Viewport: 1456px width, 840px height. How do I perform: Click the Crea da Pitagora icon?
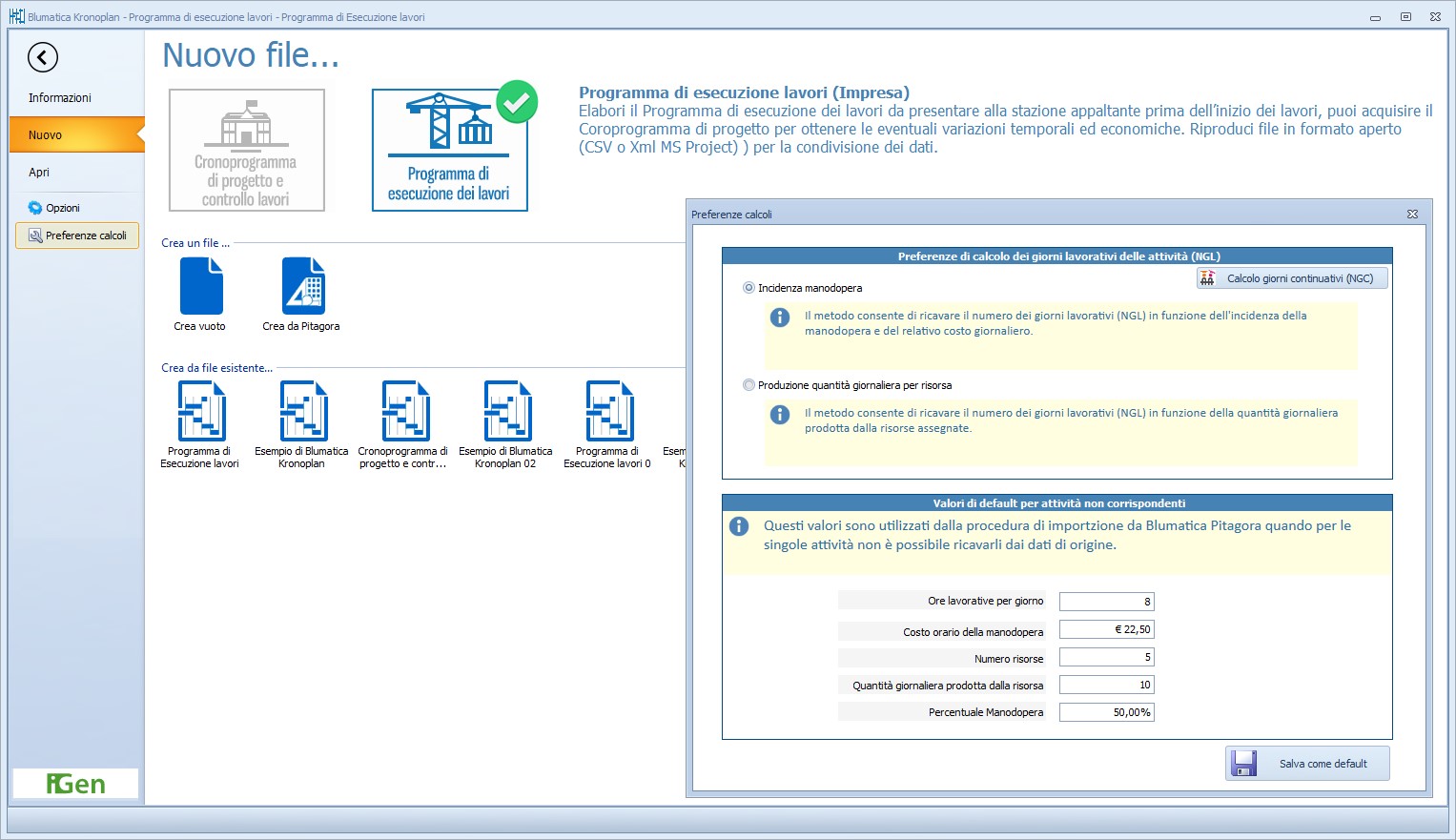coord(302,287)
